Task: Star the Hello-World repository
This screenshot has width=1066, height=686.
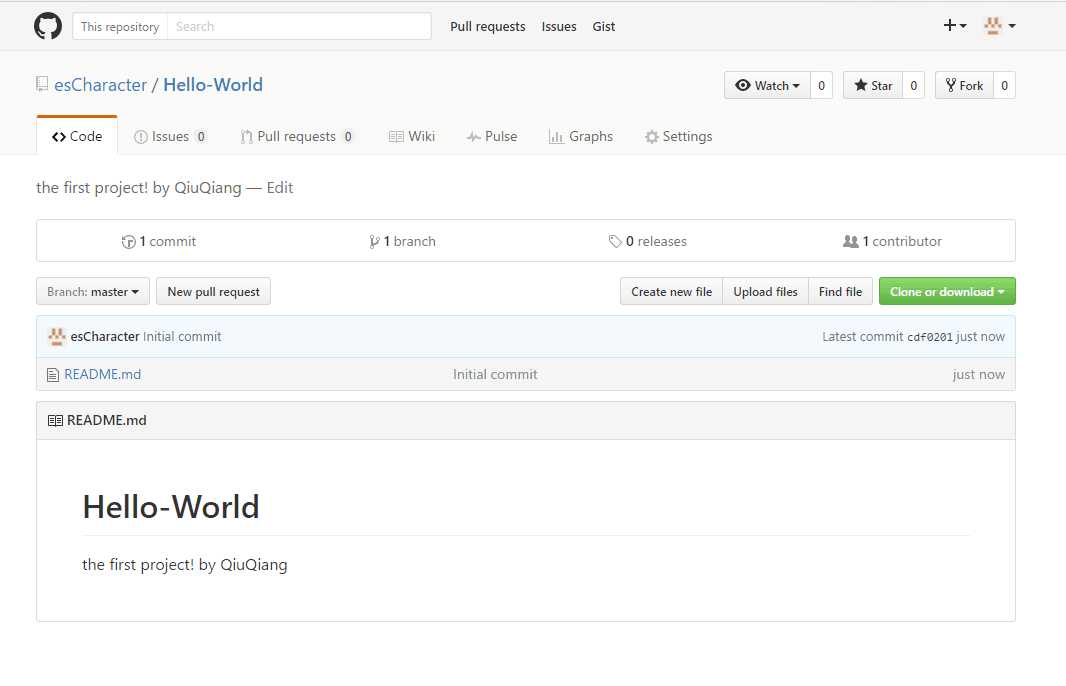Action: pos(873,86)
